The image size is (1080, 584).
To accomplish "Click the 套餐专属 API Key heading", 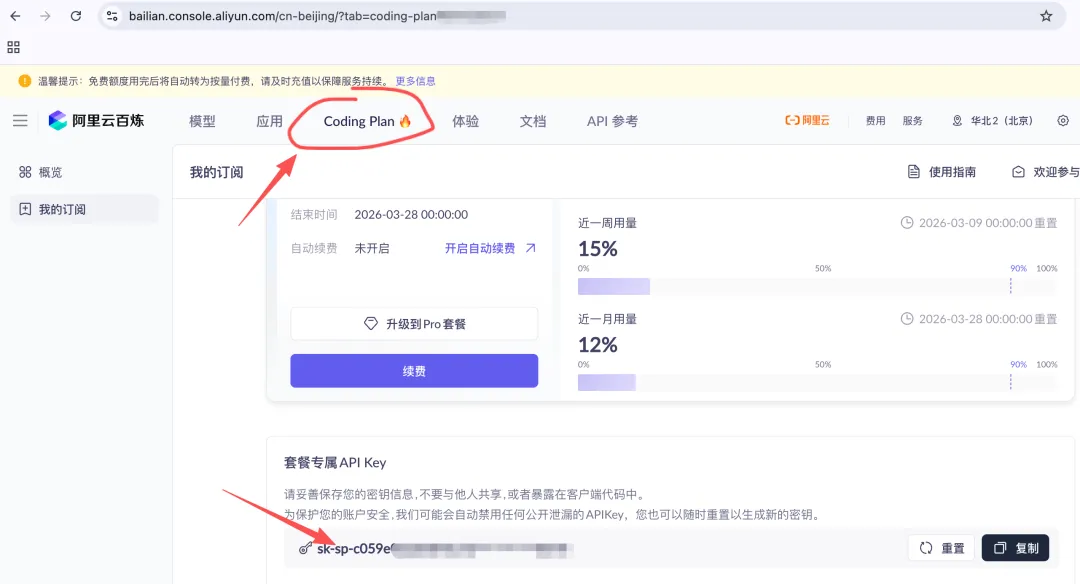I will pos(335,463).
